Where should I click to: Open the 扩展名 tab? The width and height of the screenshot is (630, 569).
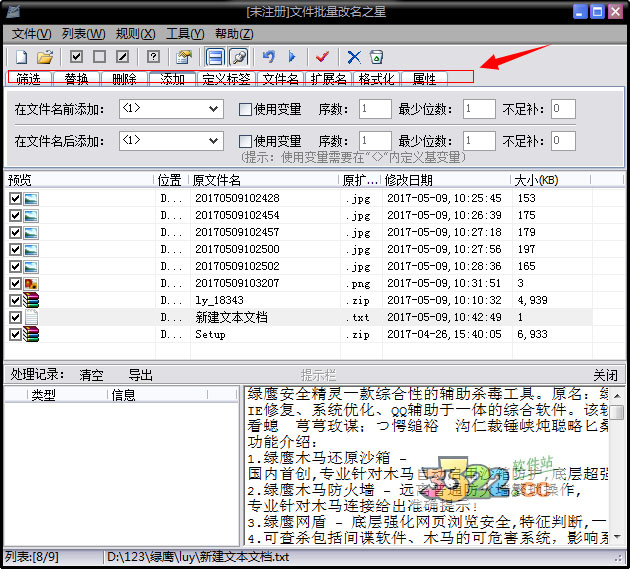(328, 78)
